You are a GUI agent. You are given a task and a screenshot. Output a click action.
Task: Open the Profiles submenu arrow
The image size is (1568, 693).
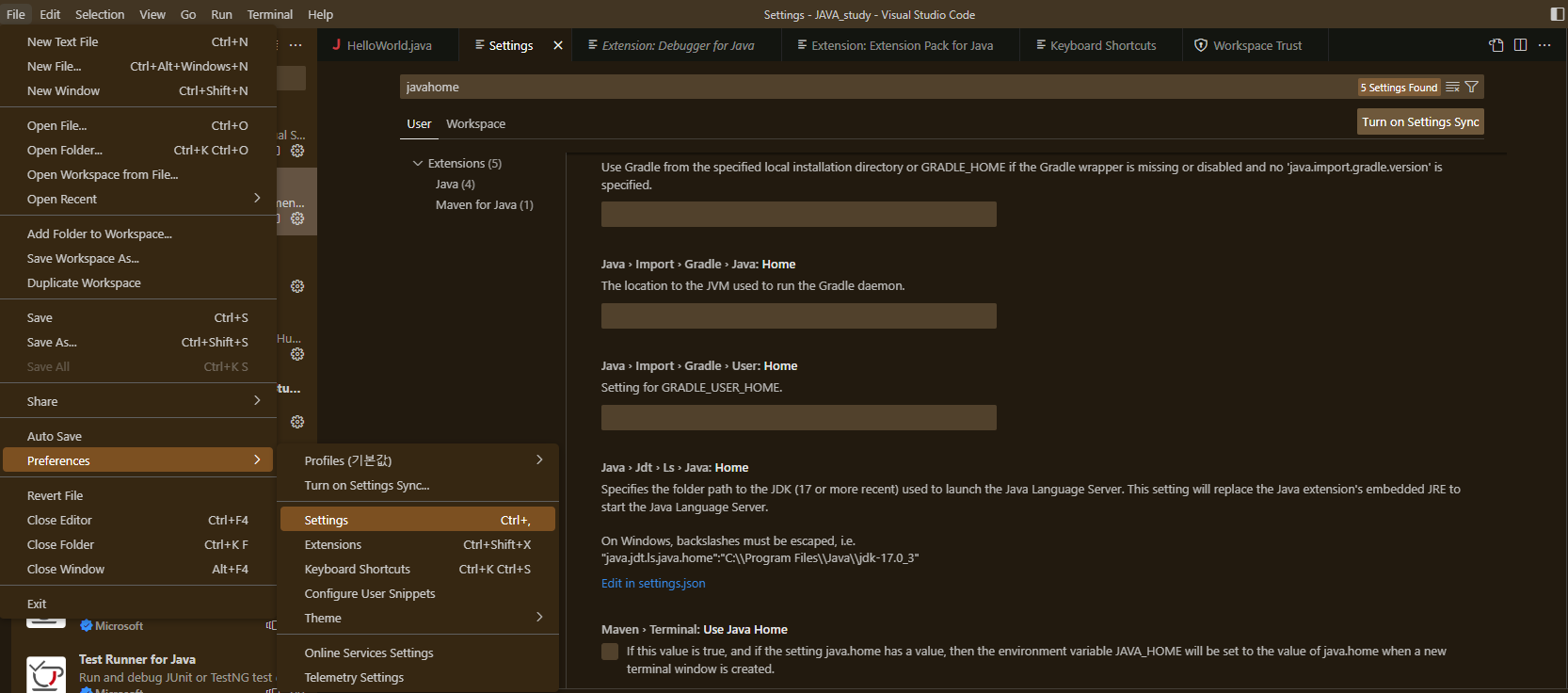(539, 459)
